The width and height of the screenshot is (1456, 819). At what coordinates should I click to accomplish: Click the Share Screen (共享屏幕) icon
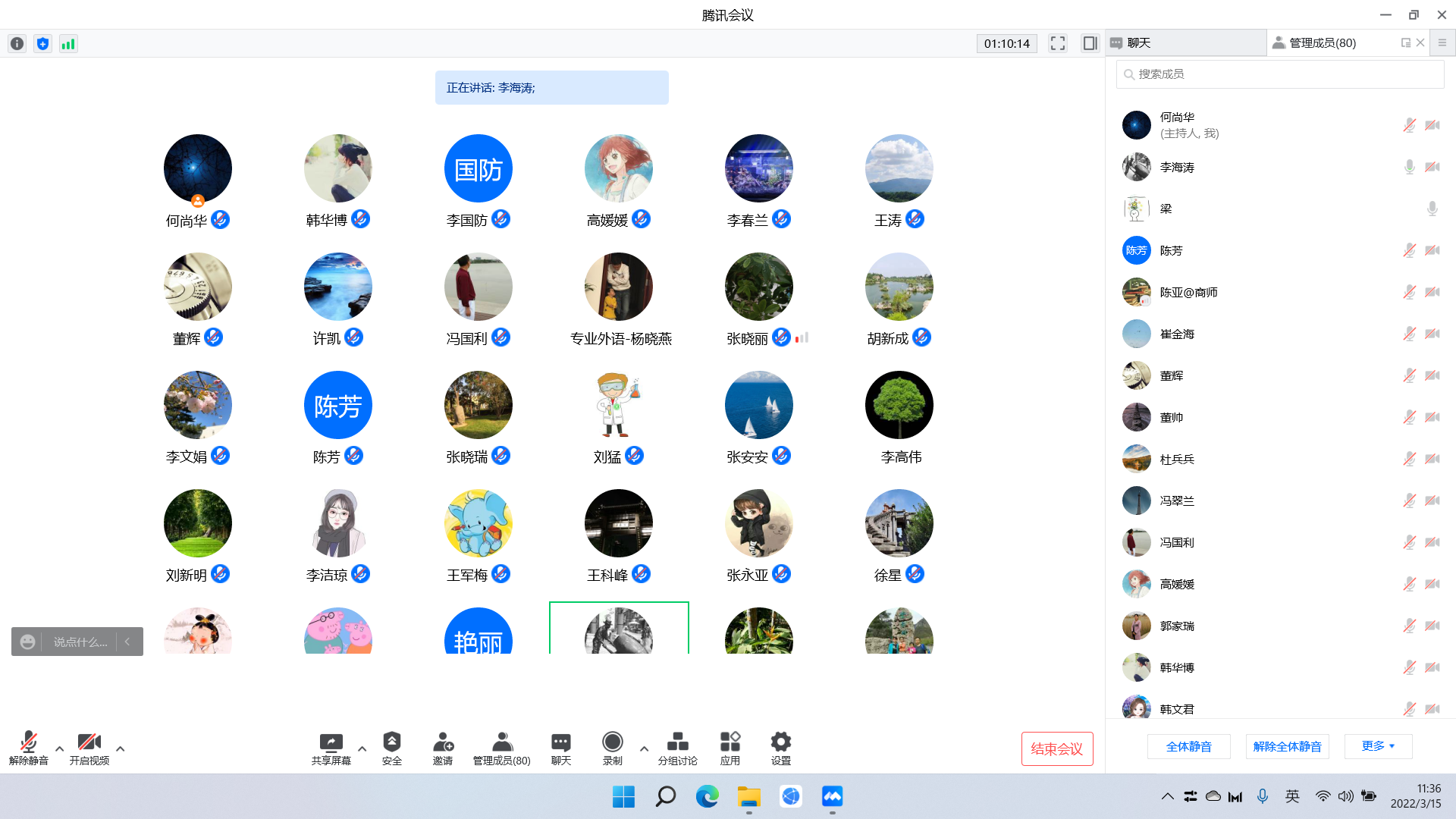331,742
